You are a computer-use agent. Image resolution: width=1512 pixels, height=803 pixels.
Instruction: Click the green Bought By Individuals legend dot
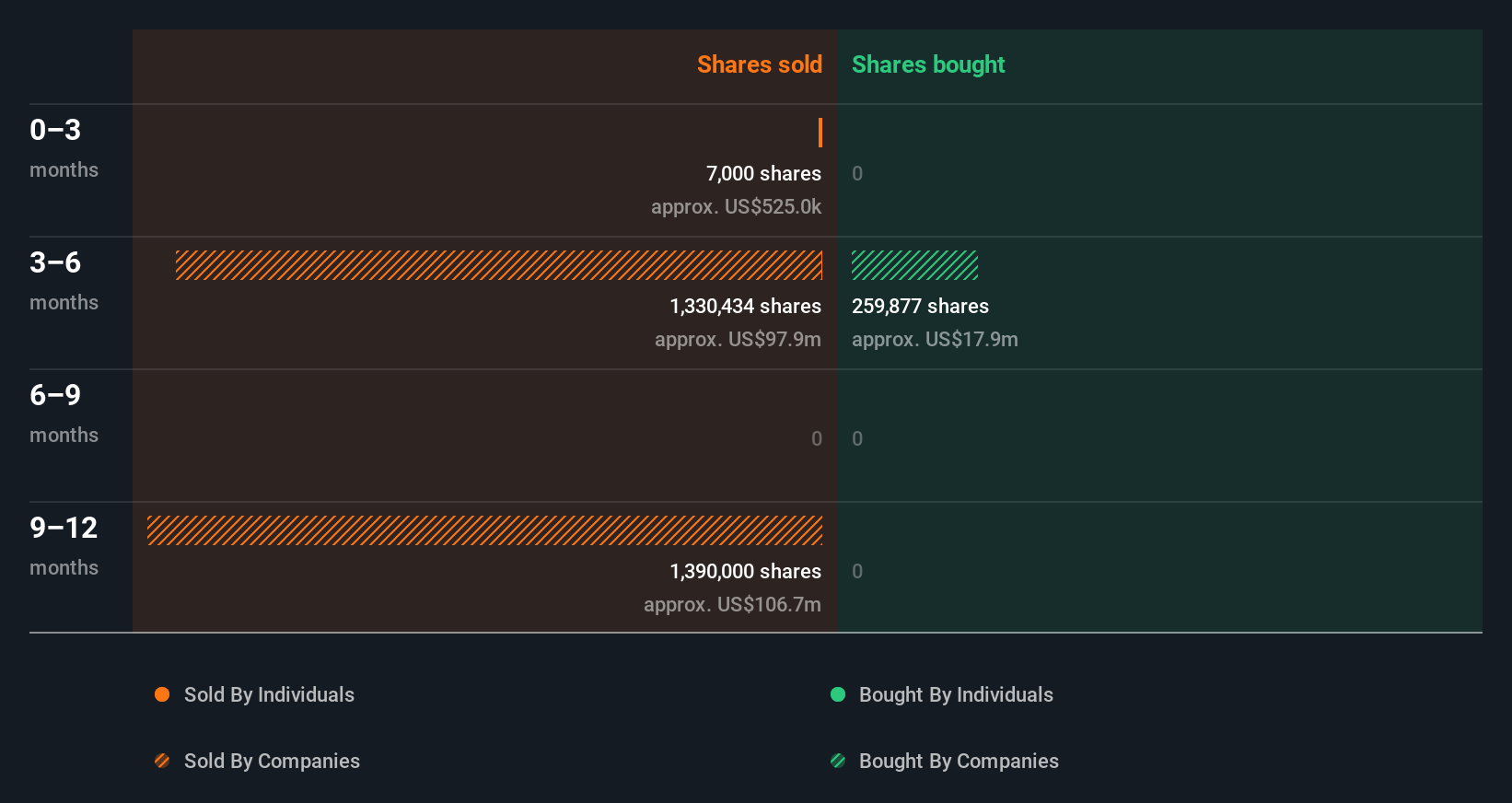click(838, 694)
